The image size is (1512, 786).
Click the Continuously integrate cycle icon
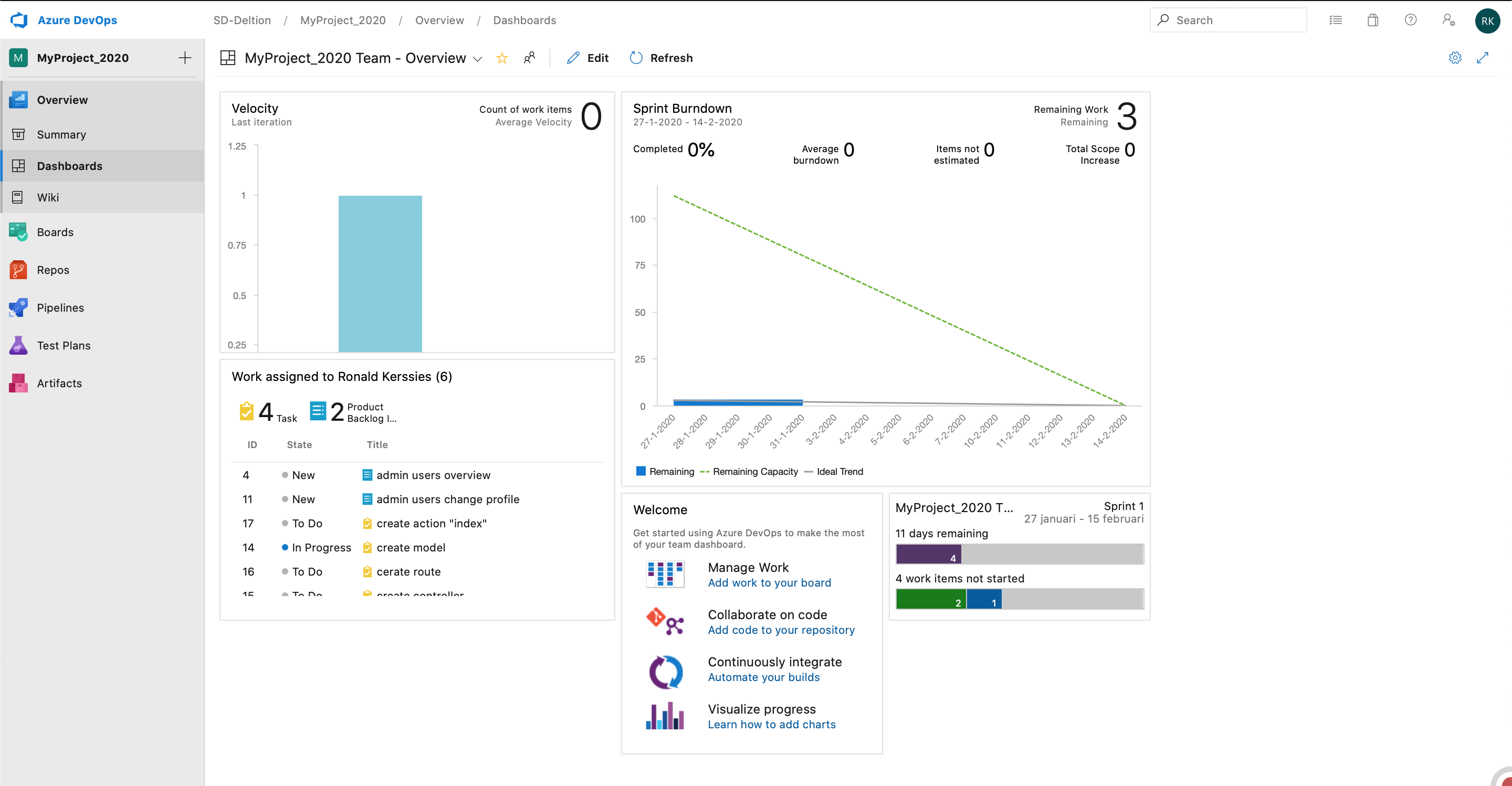(666, 672)
